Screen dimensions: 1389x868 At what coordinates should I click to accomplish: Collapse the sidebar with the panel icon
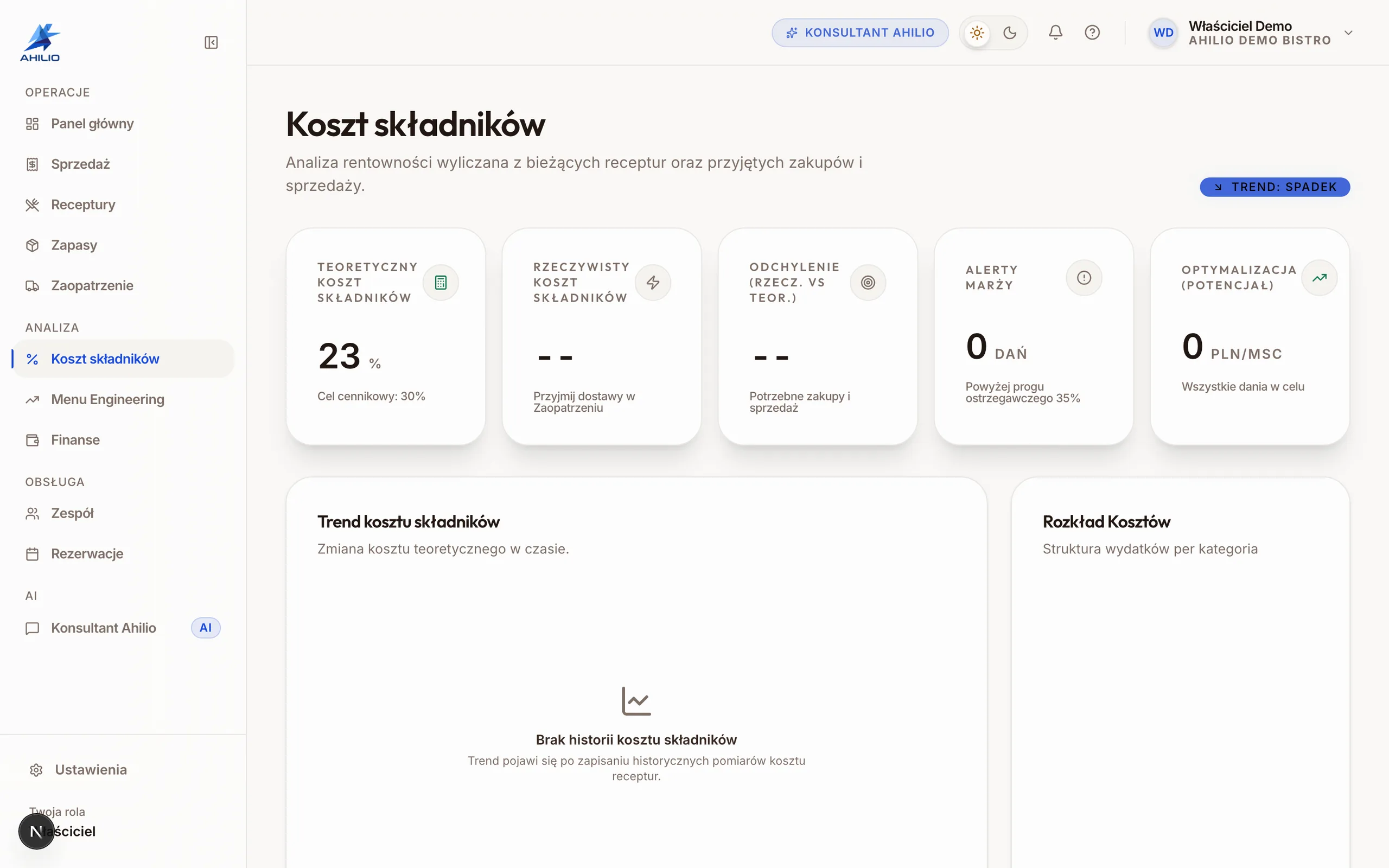point(211,42)
